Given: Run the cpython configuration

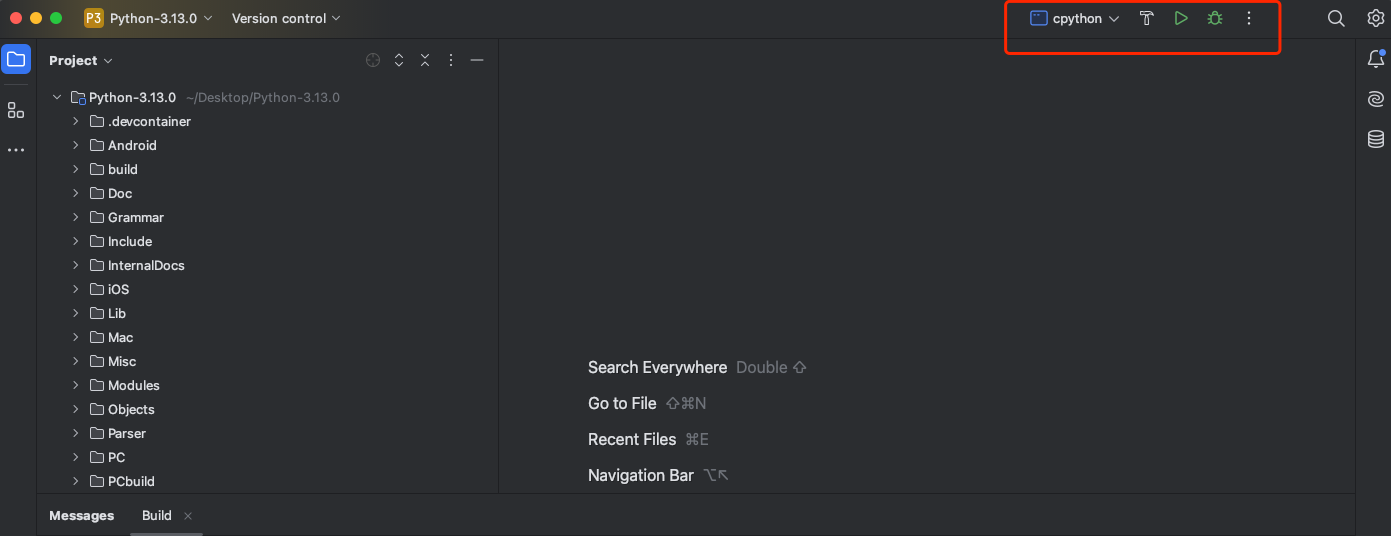Looking at the screenshot, I should coord(1181,18).
